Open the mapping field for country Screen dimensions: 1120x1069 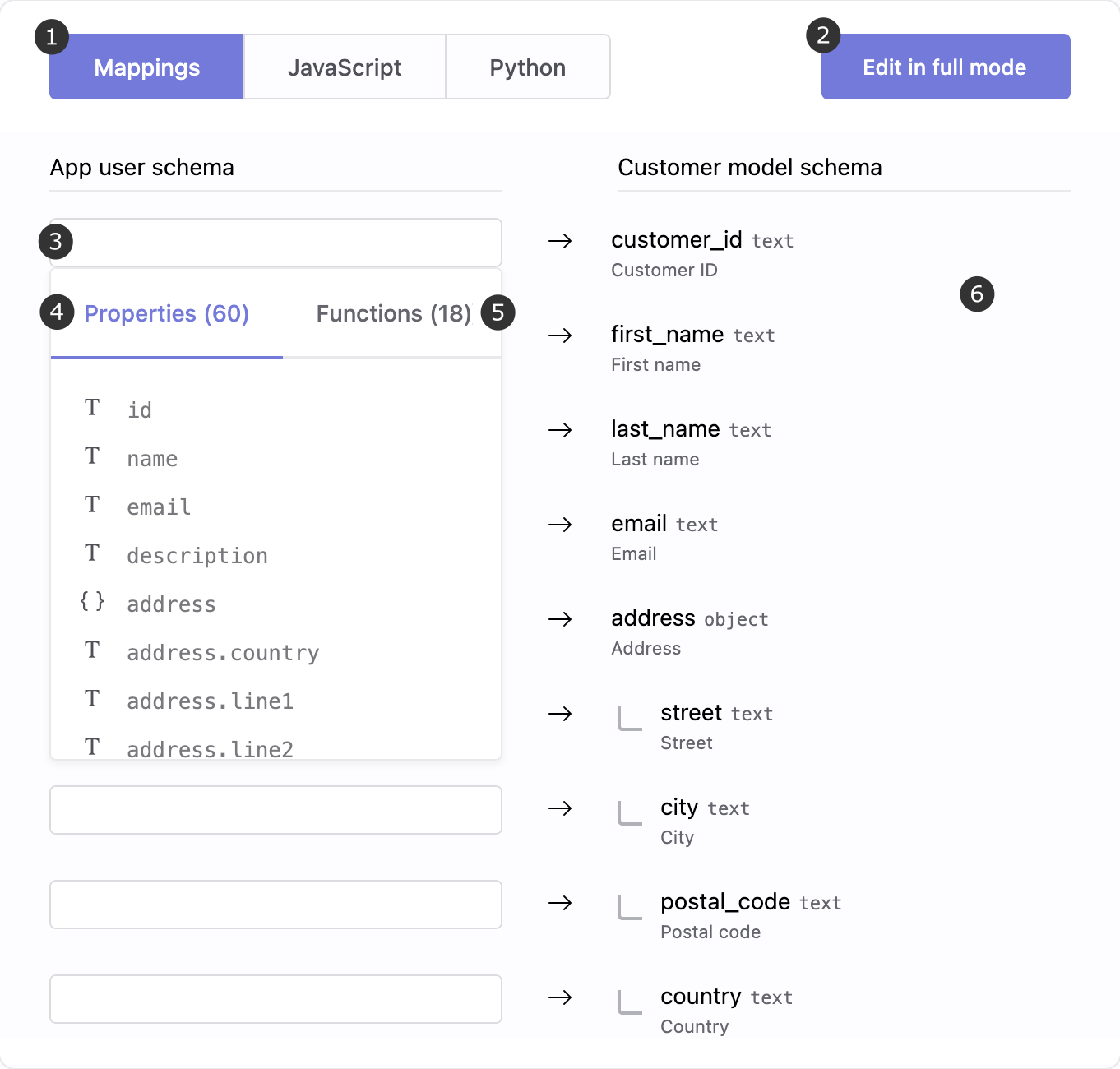click(x=275, y=999)
